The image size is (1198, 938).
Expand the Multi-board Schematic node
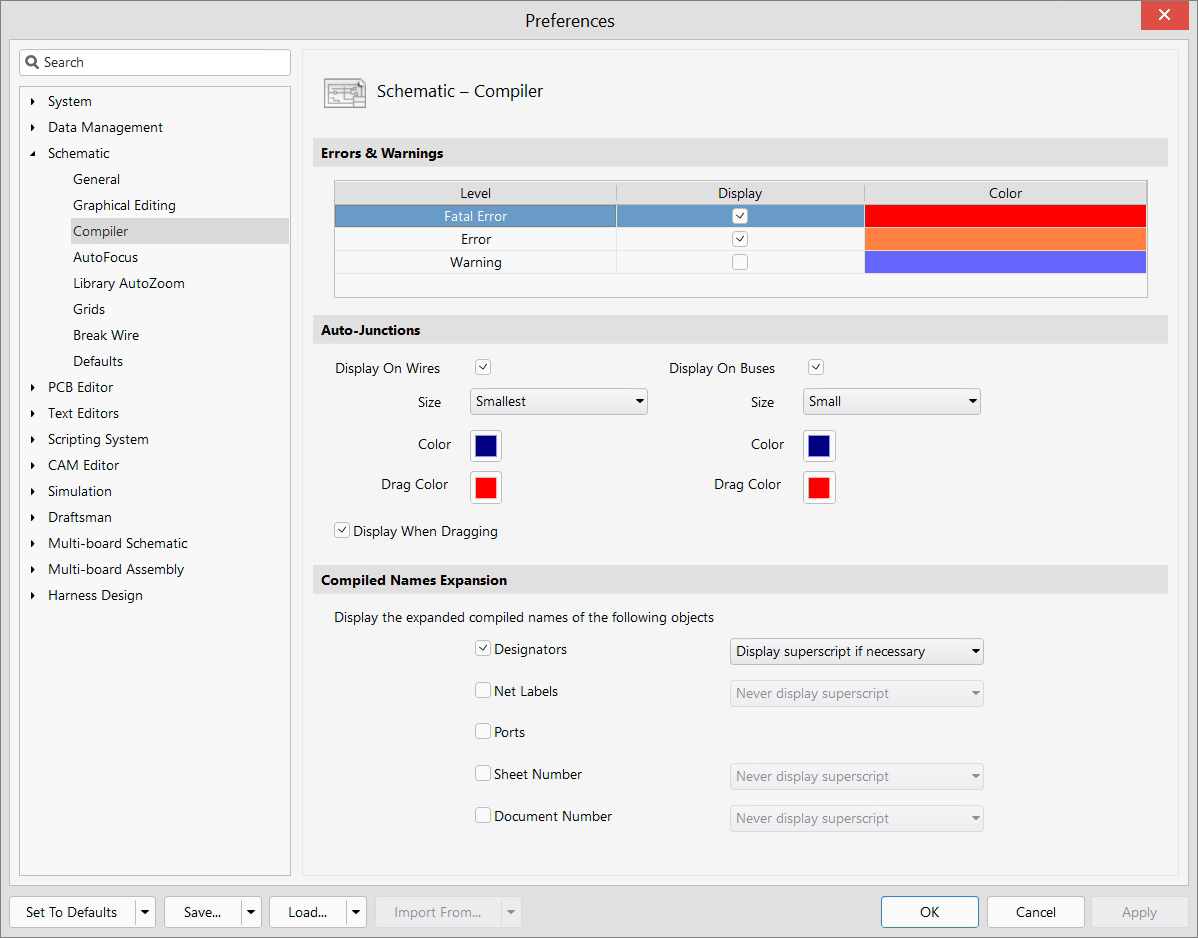(33, 543)
